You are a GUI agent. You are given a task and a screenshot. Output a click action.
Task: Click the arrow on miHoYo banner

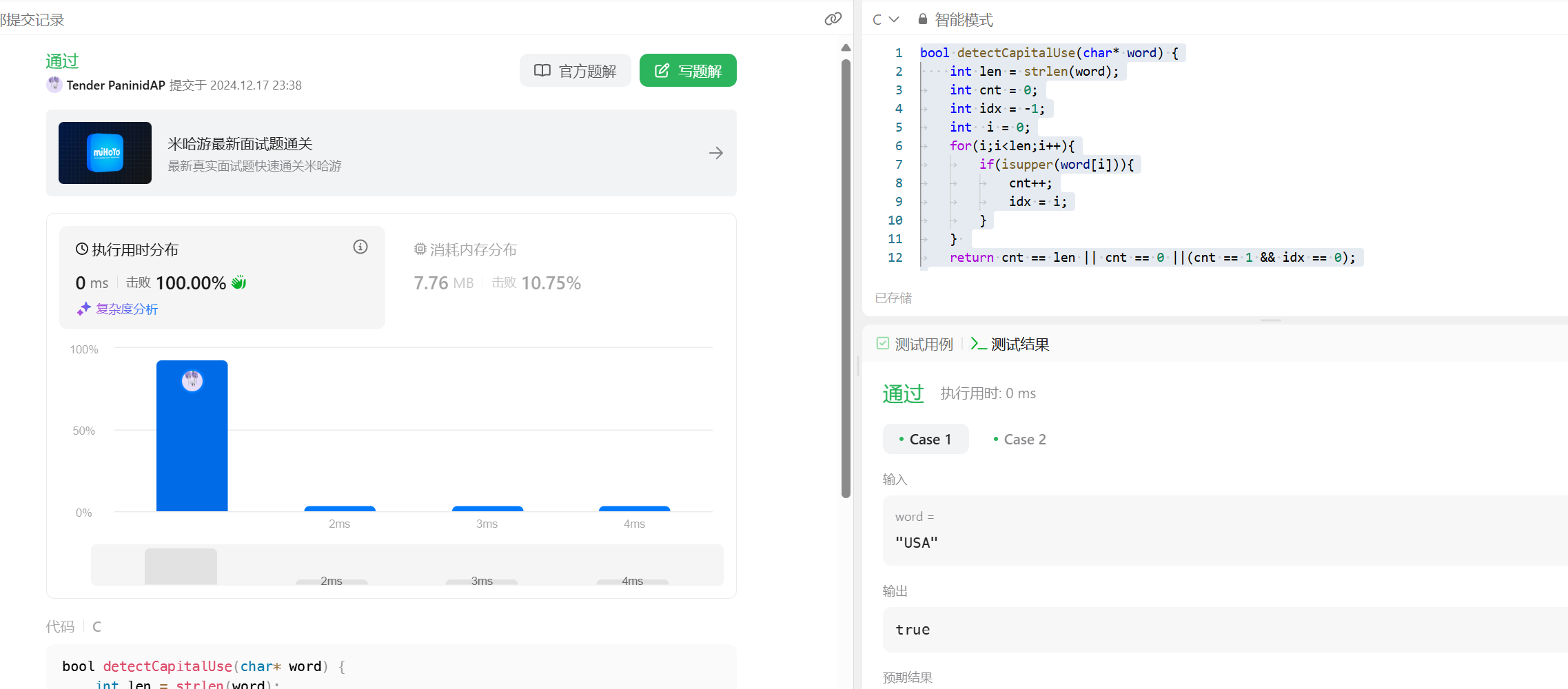tap(715, 153)
